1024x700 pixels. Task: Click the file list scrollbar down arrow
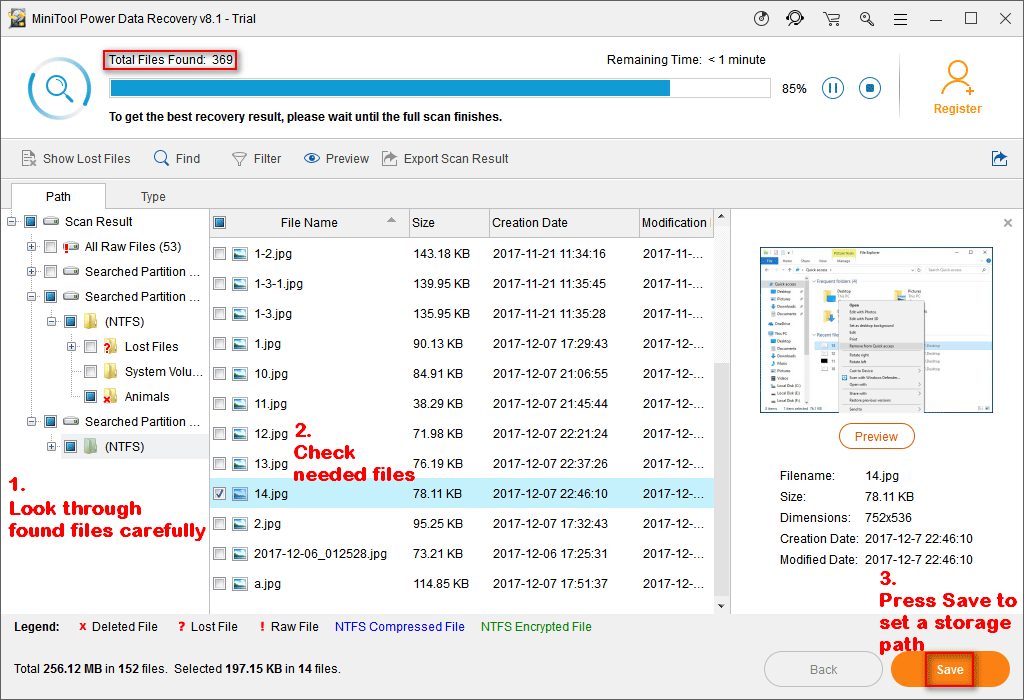coord(721,606)
